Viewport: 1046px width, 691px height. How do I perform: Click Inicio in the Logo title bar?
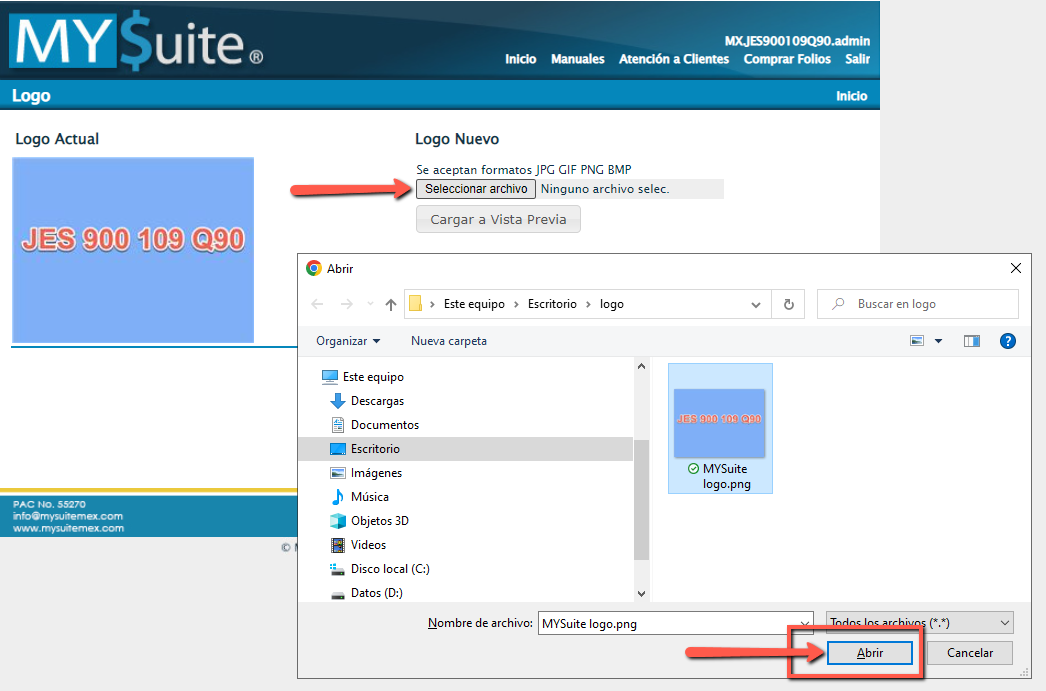[x=852, y=96]
